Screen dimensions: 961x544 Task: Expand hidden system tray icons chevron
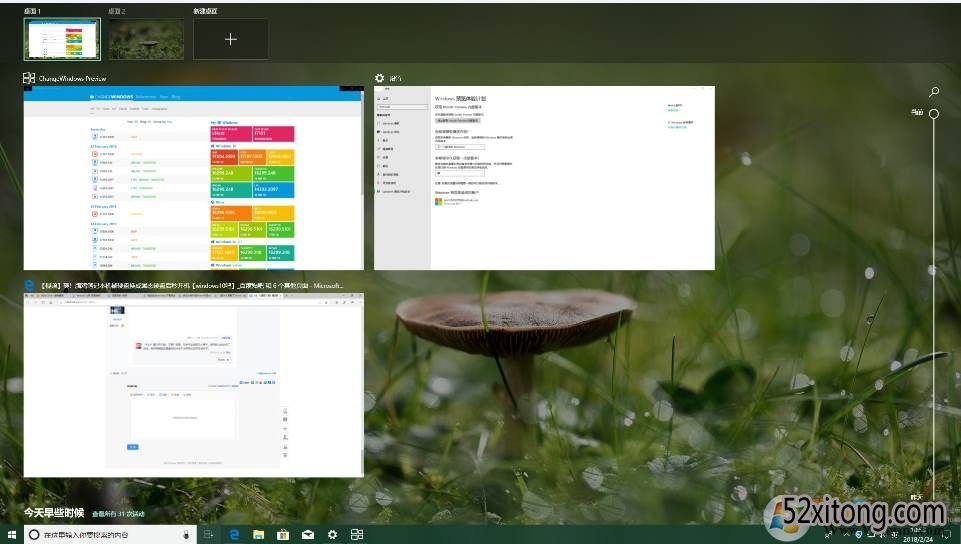(x=846, y=535)
